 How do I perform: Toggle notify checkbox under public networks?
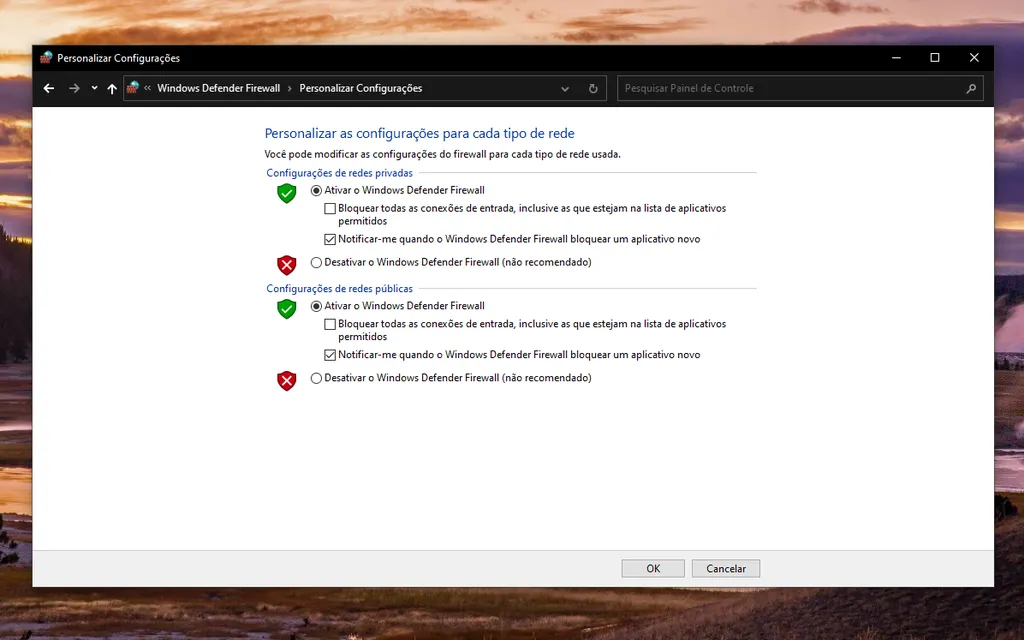[330, 355]
